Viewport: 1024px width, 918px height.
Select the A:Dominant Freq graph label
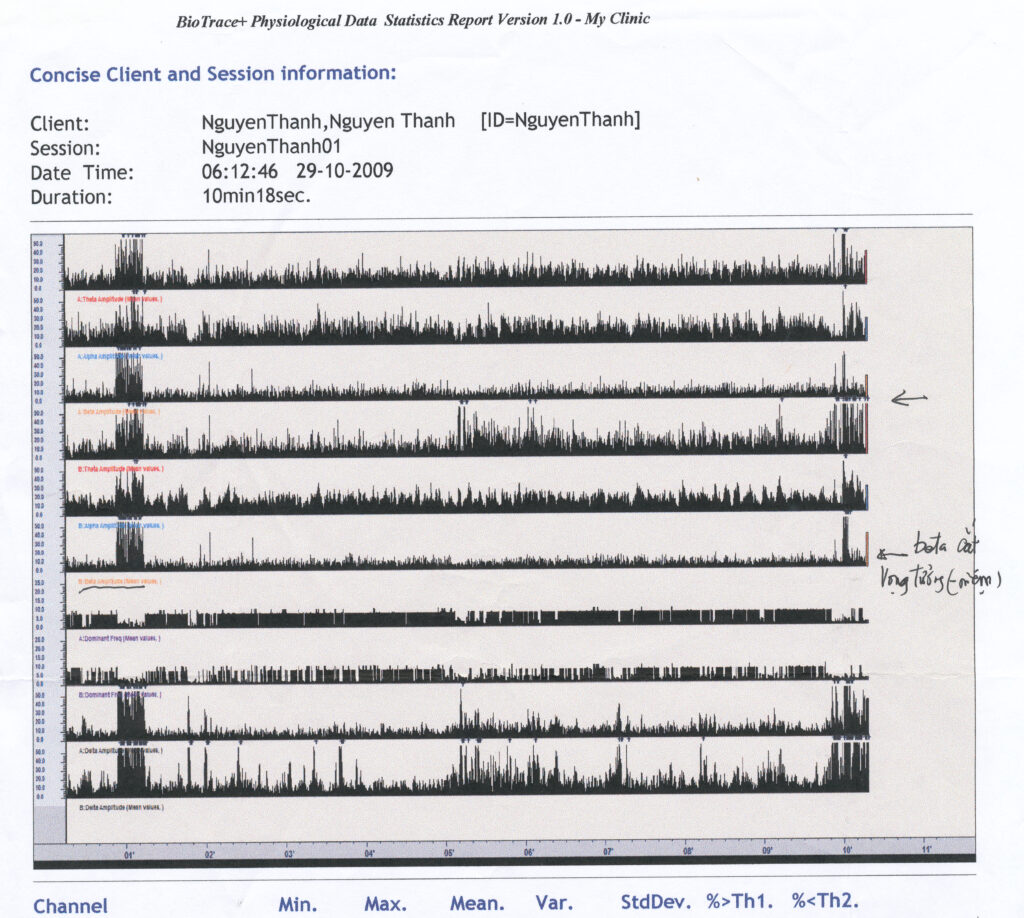tap(119, 637)
